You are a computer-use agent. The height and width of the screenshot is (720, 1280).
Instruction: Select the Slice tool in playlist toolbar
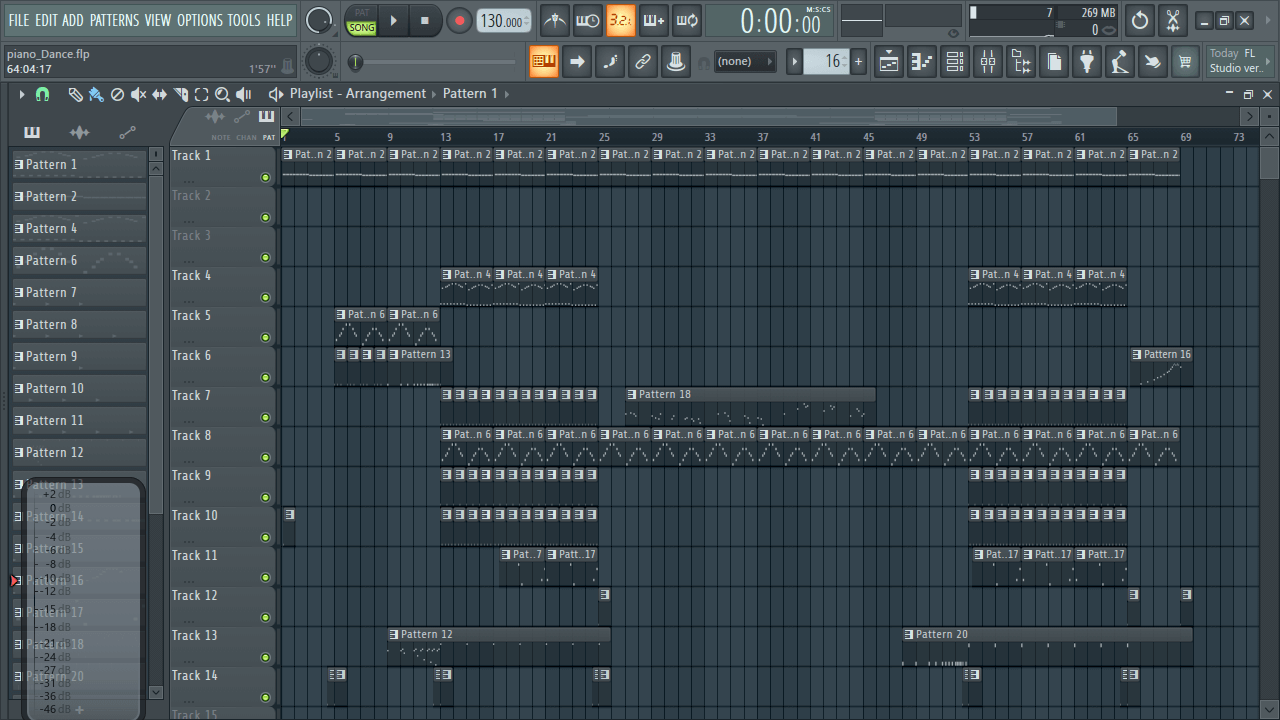pos(181,94)
